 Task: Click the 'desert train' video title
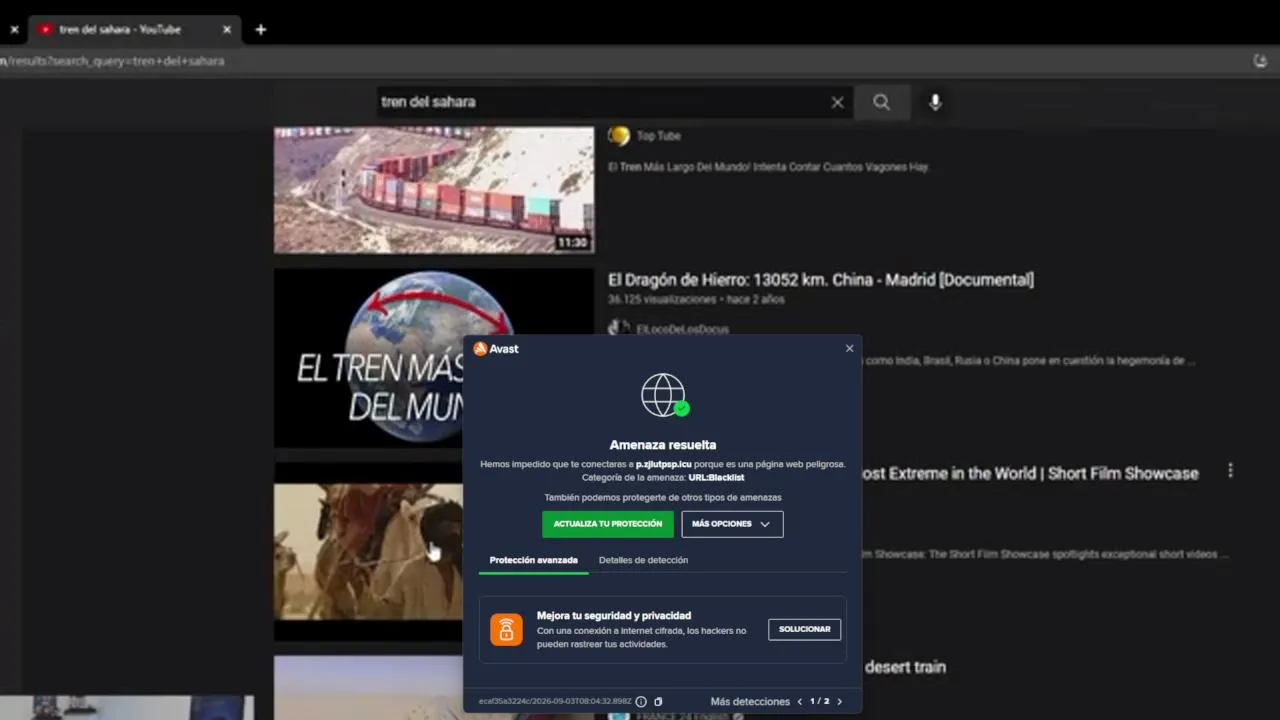[905, 667]
